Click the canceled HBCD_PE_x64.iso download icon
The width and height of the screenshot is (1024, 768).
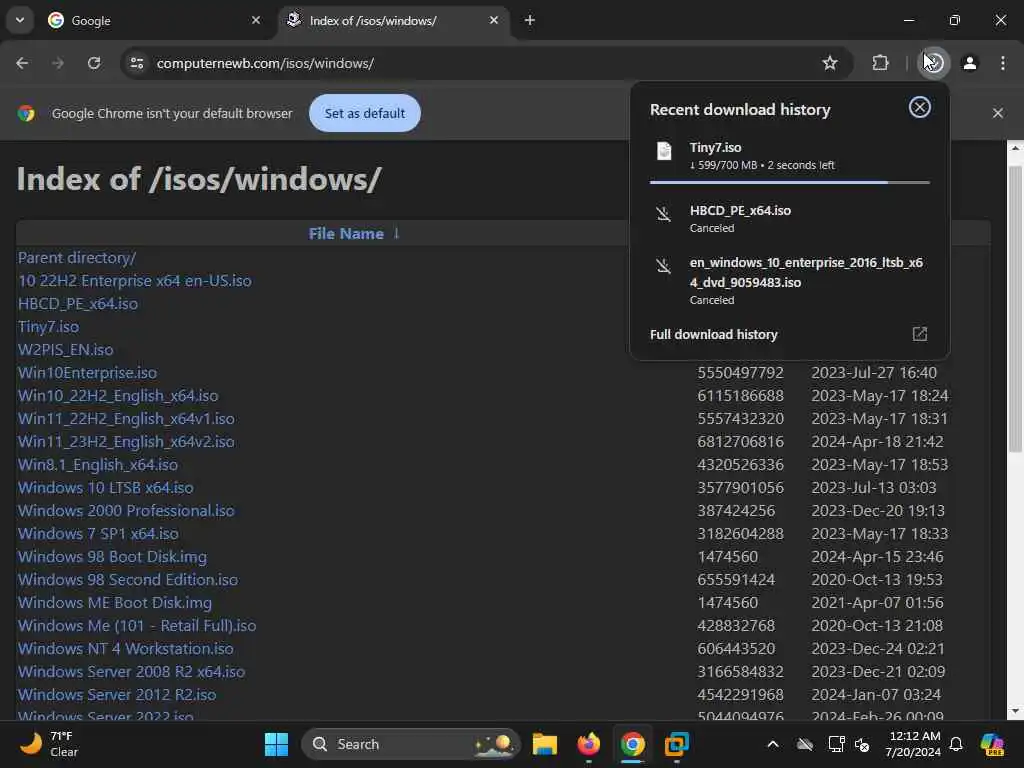coord(664,214)
